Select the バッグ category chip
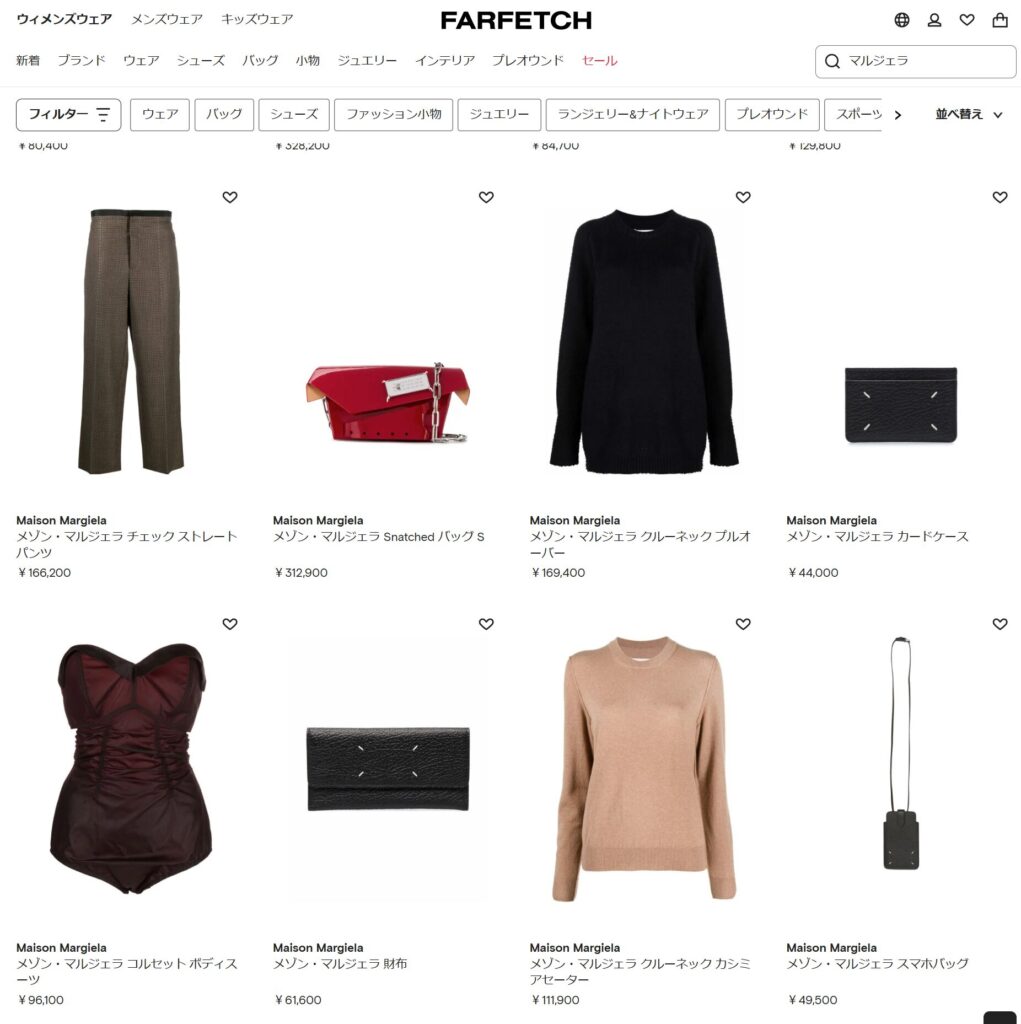1021x1024 pixels. coord(224,115)
